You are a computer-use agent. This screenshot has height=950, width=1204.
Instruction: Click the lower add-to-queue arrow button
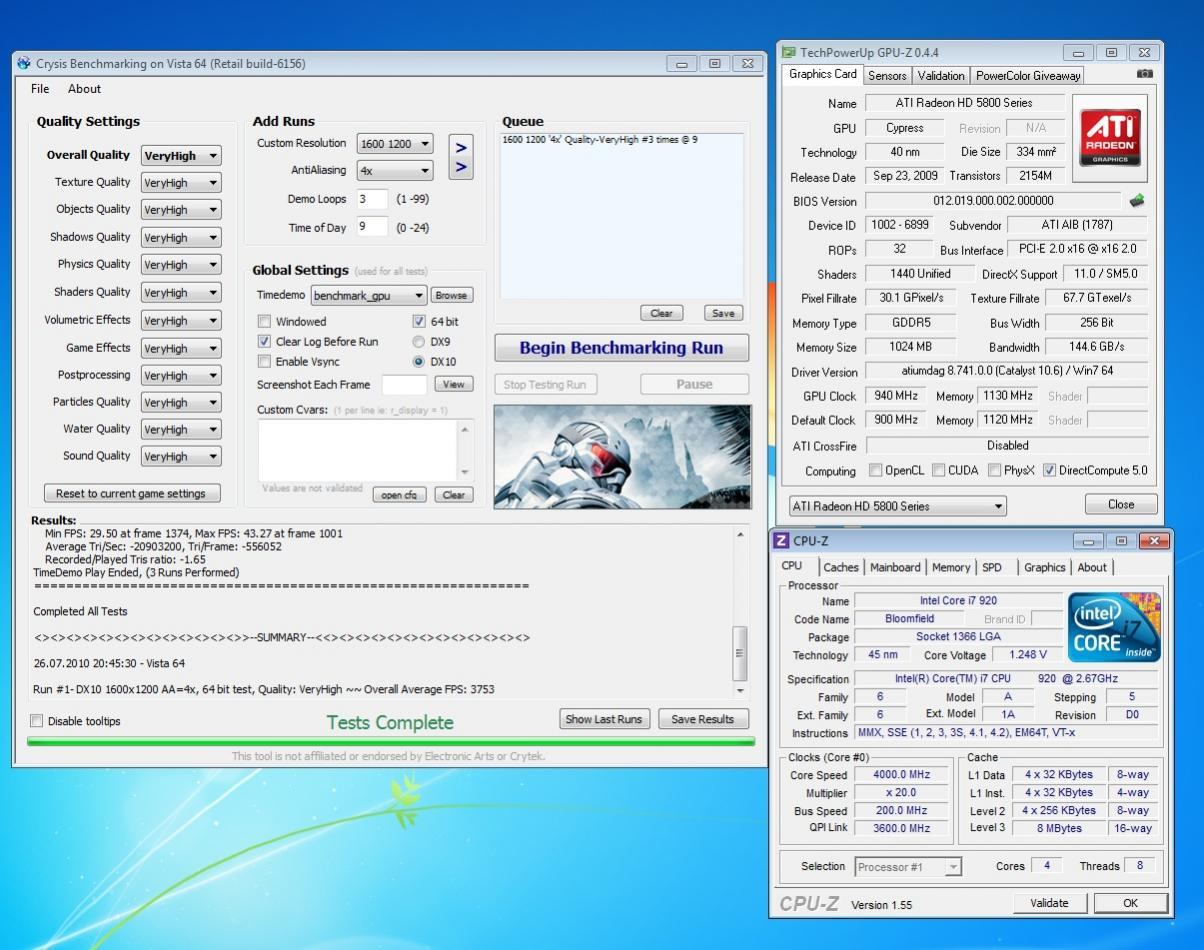coord(461,168)
